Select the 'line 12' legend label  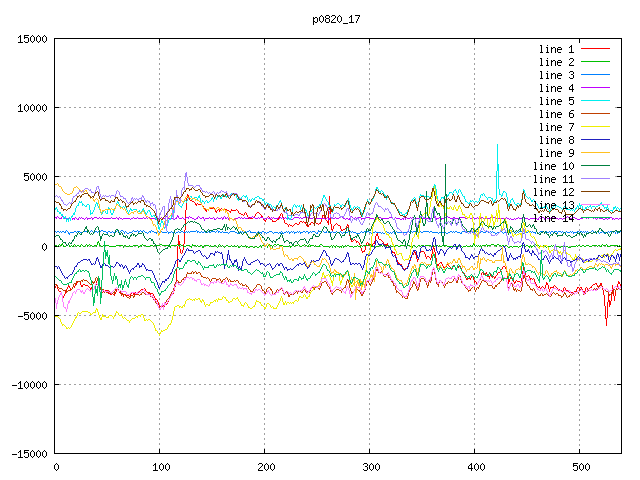tap(552, 192)
